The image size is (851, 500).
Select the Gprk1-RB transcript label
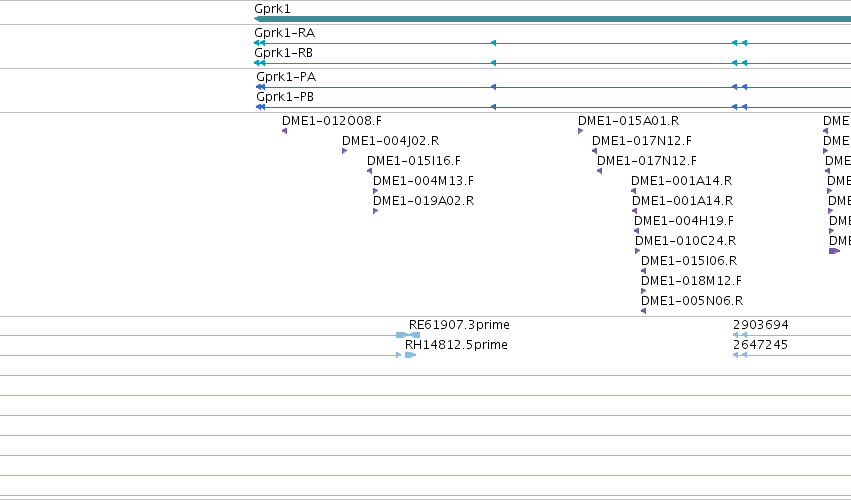pyautogui.click(x=283, y=53)
